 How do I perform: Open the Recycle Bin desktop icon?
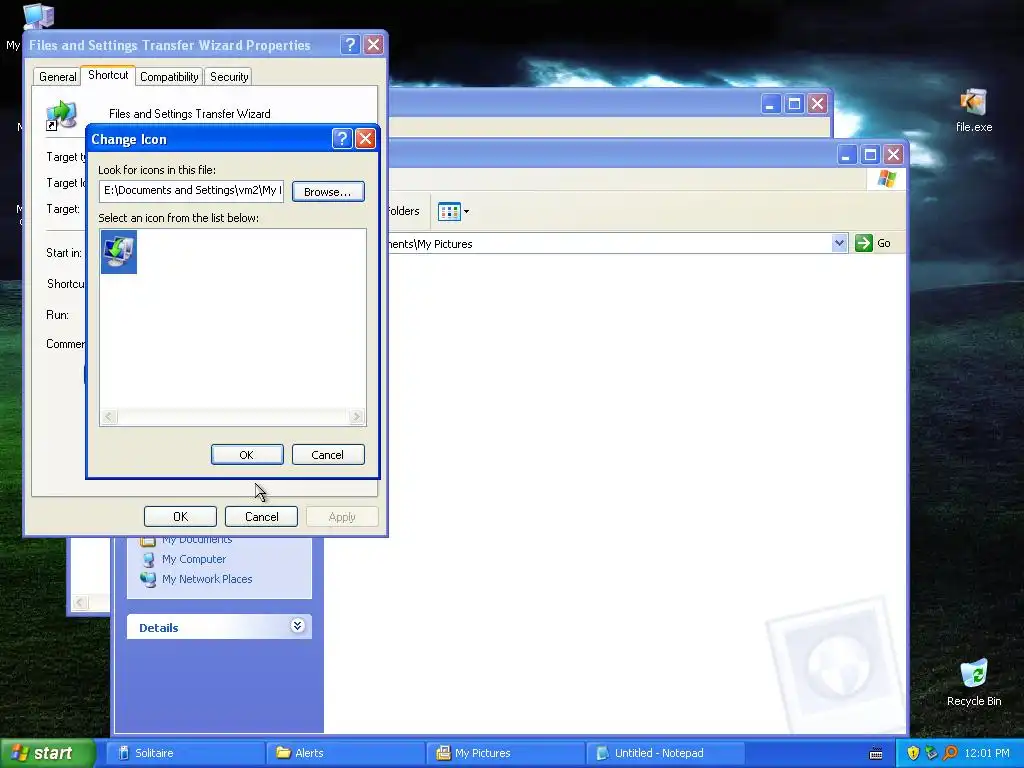coord(974,683)
